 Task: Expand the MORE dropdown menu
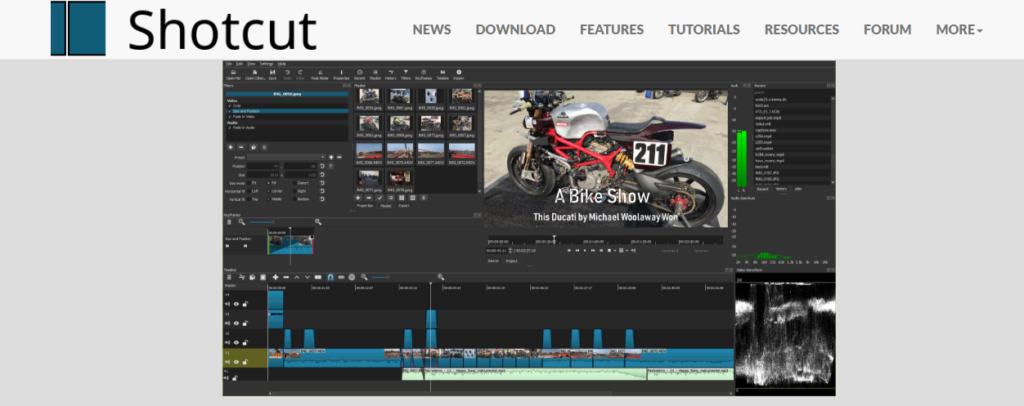959,29
